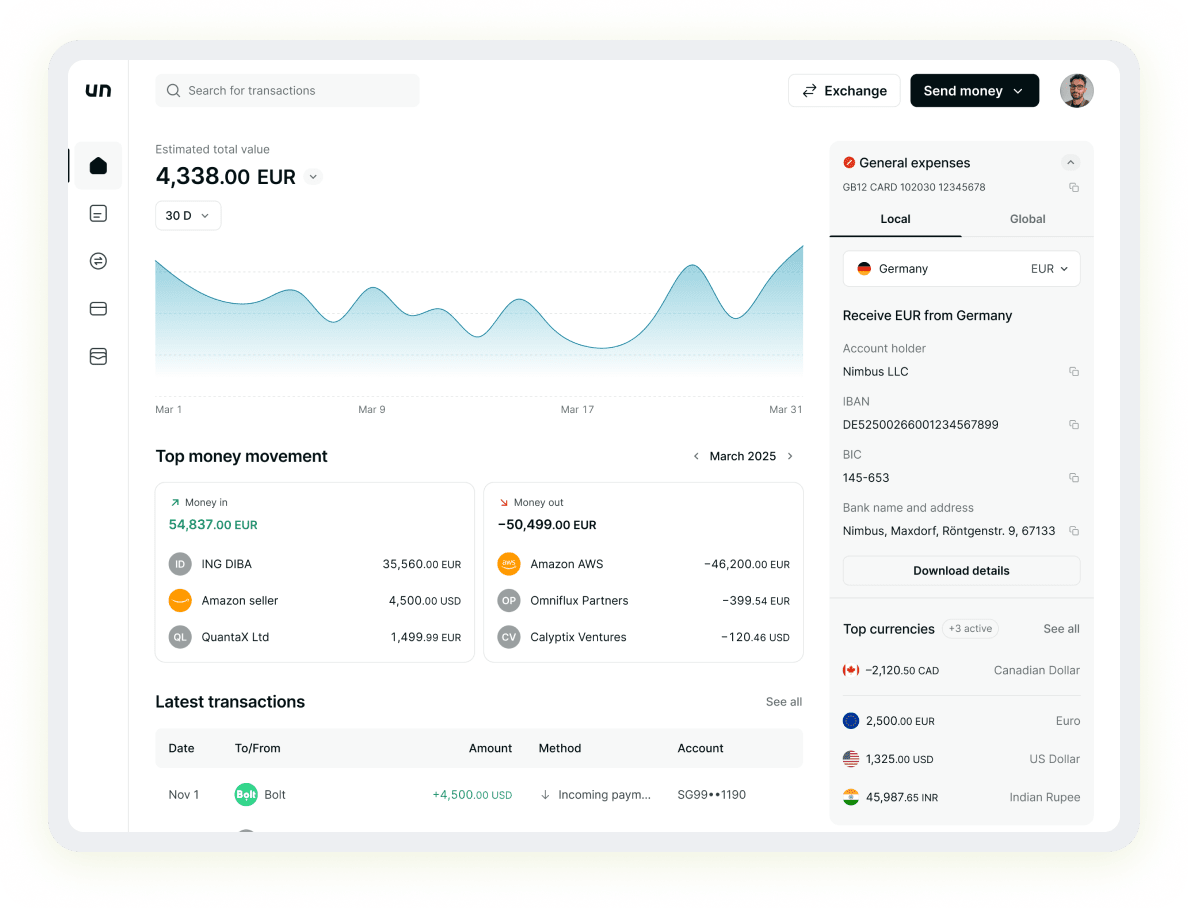This screenshot has width=1189, height=909.
Task: Click the Bolt logo in transactions
Action: pos(246,795)
